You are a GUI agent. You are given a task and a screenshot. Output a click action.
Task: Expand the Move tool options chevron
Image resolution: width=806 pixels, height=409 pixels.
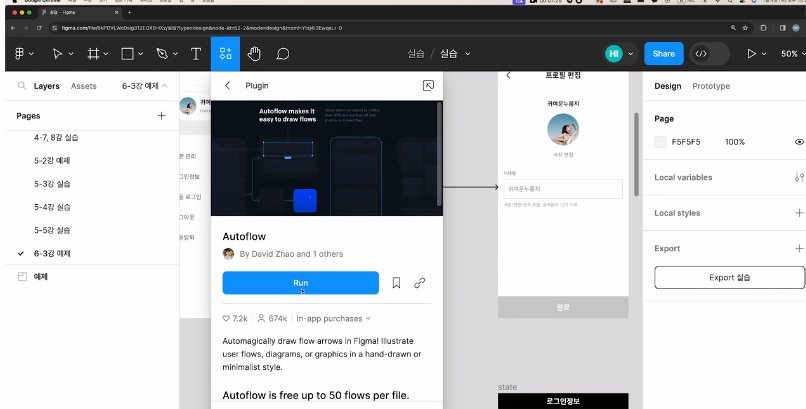(71, 54)
